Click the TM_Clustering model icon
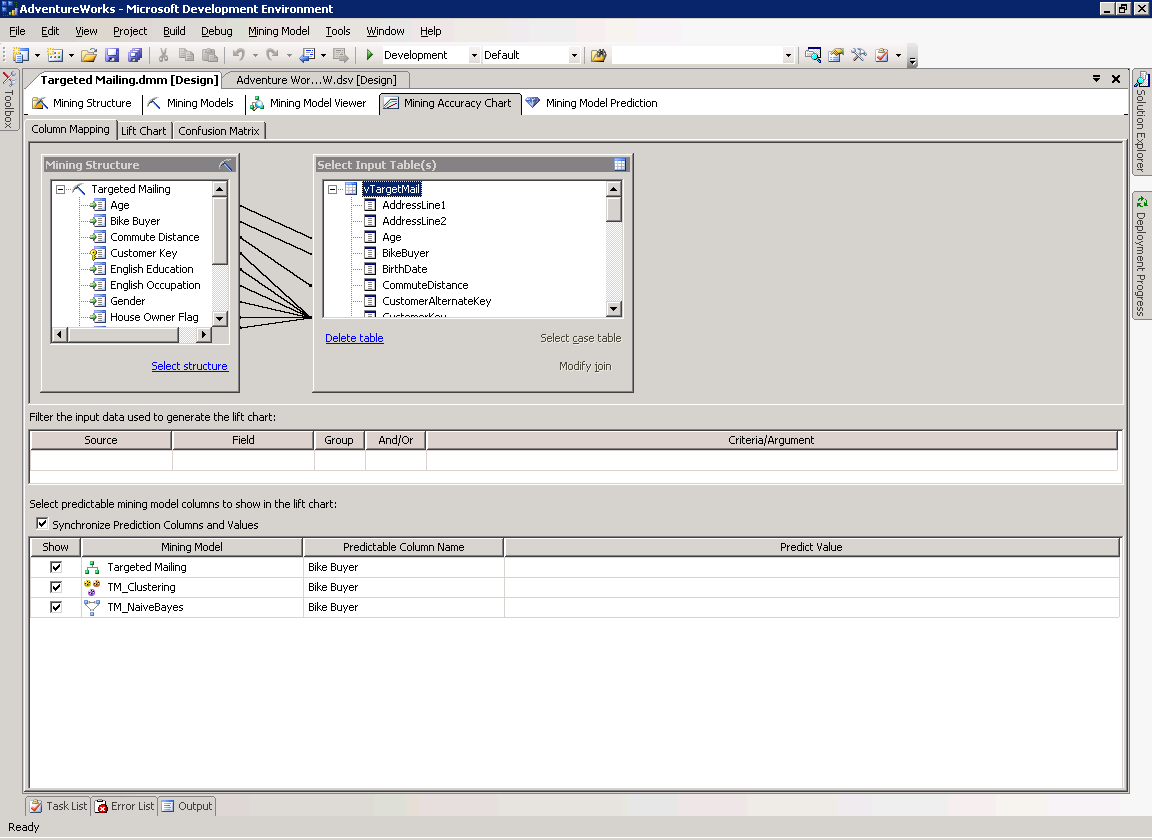The height and width of the screenshot is (840, 1152). tap(92, 587)
